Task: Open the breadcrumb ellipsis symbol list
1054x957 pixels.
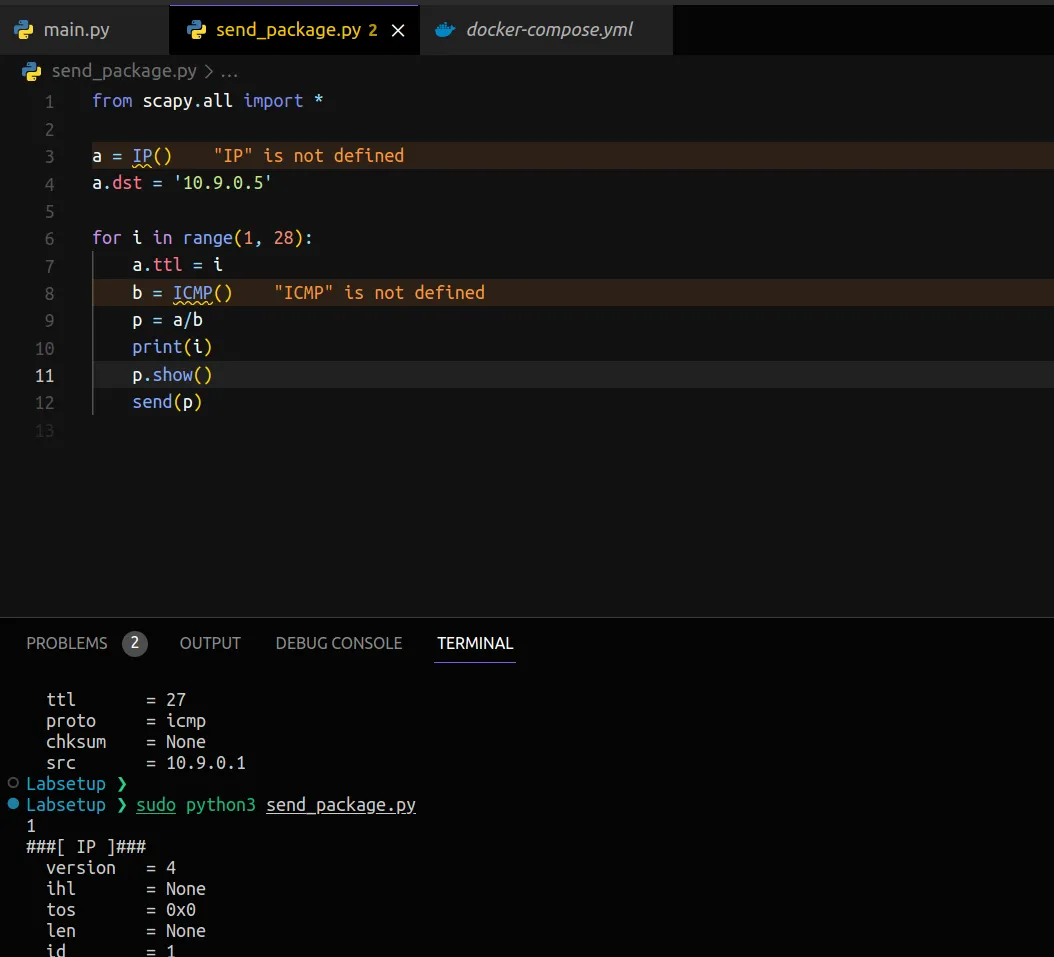Action: pyautogui.click(x=229, y=72)
